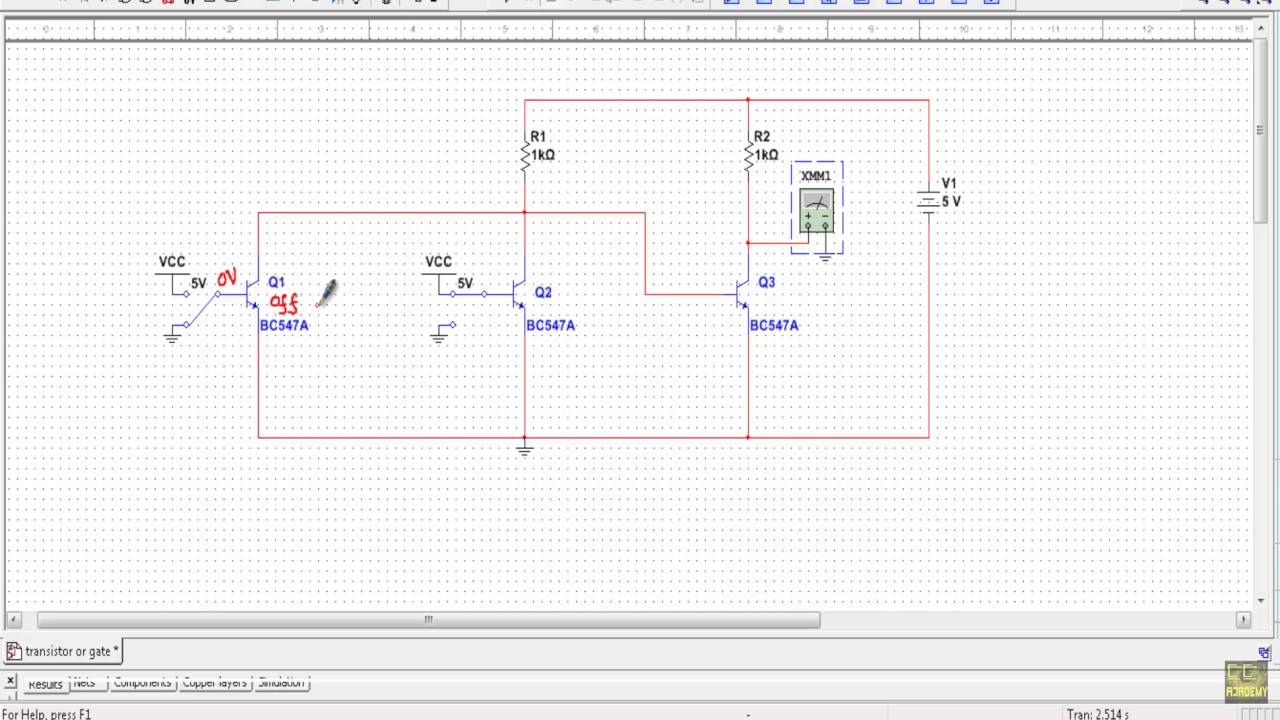Open the 'transistor or gate *' document tab

(63, 651)
